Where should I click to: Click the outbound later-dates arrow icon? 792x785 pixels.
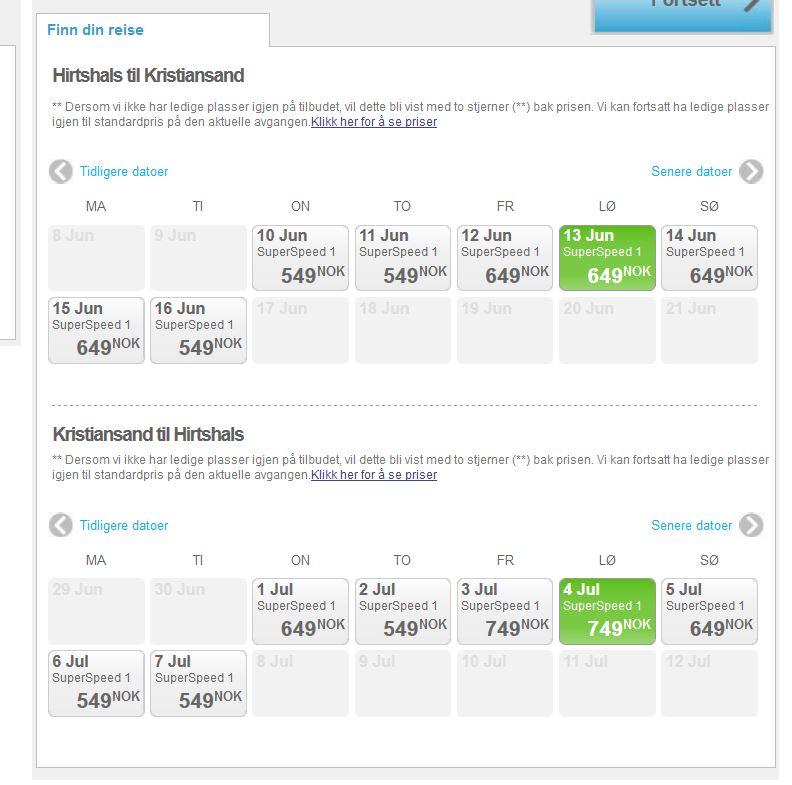pyautogui.click(x=751, y=172)
